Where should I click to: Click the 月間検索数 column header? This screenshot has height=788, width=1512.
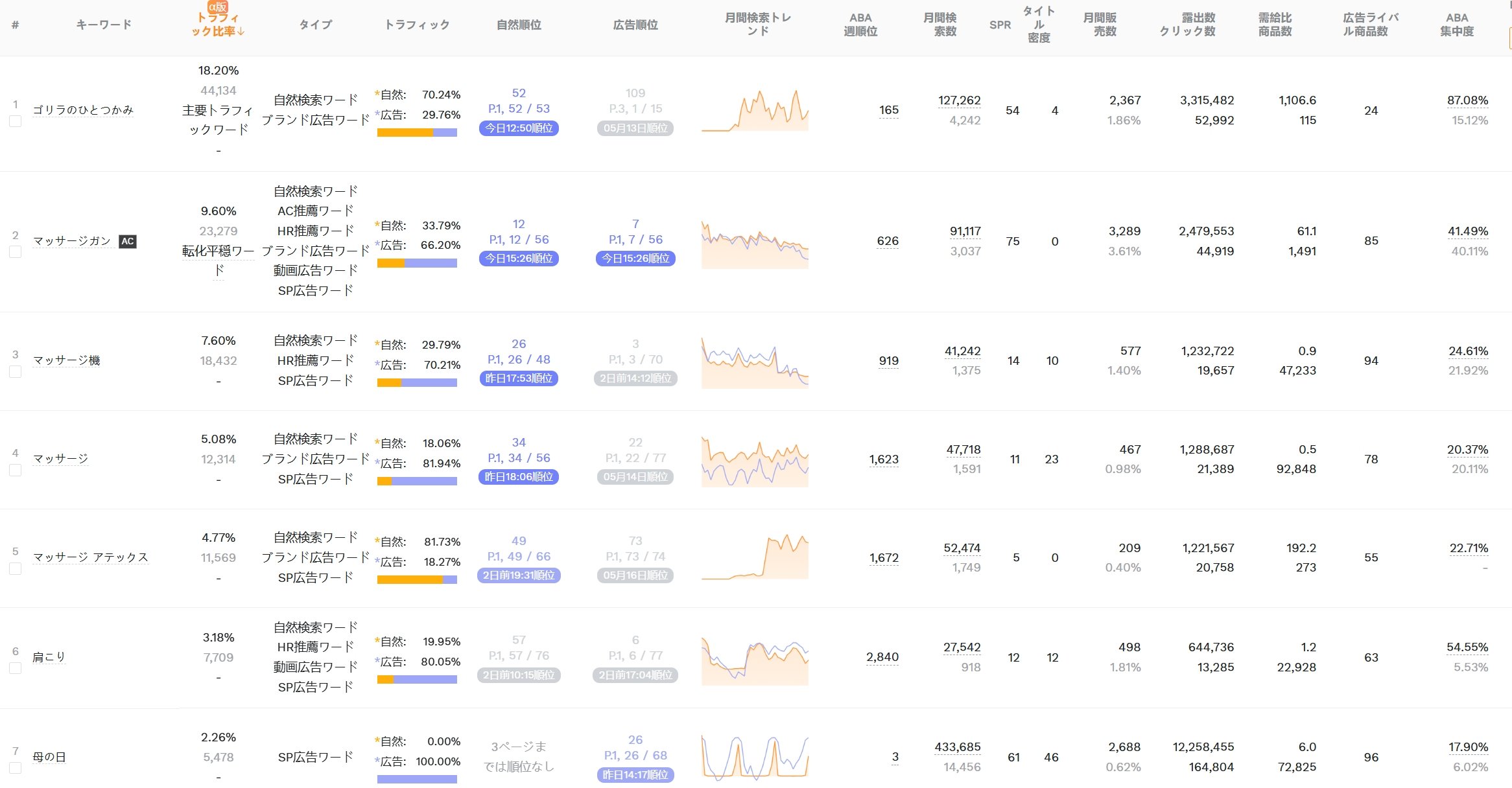(939, 25)
